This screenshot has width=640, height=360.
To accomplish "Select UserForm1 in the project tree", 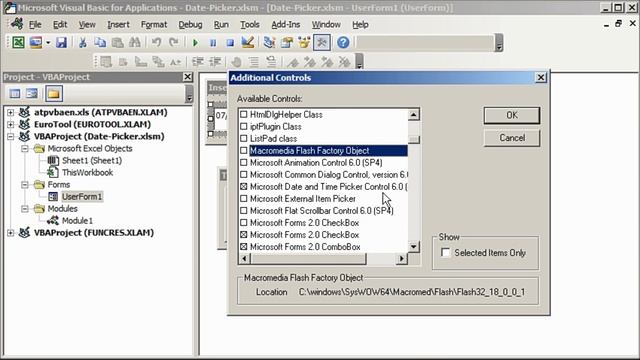I will (82, 197).
